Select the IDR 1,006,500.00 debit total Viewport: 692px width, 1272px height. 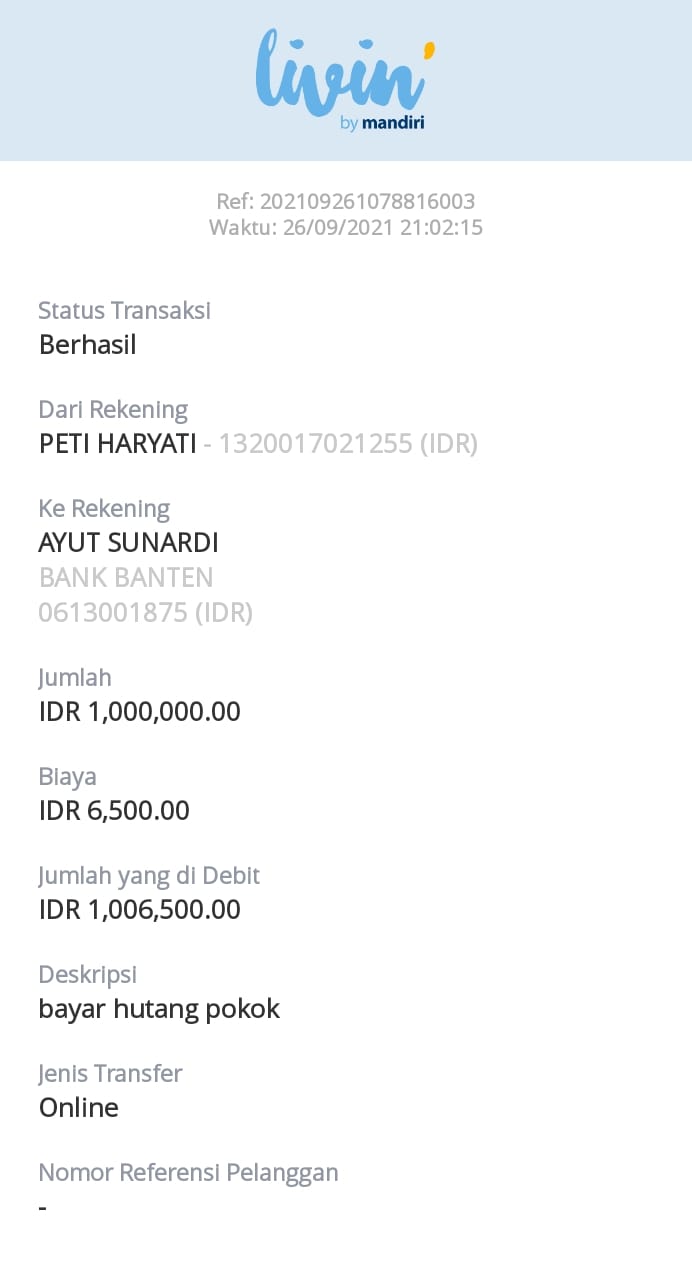pos(140,910)
